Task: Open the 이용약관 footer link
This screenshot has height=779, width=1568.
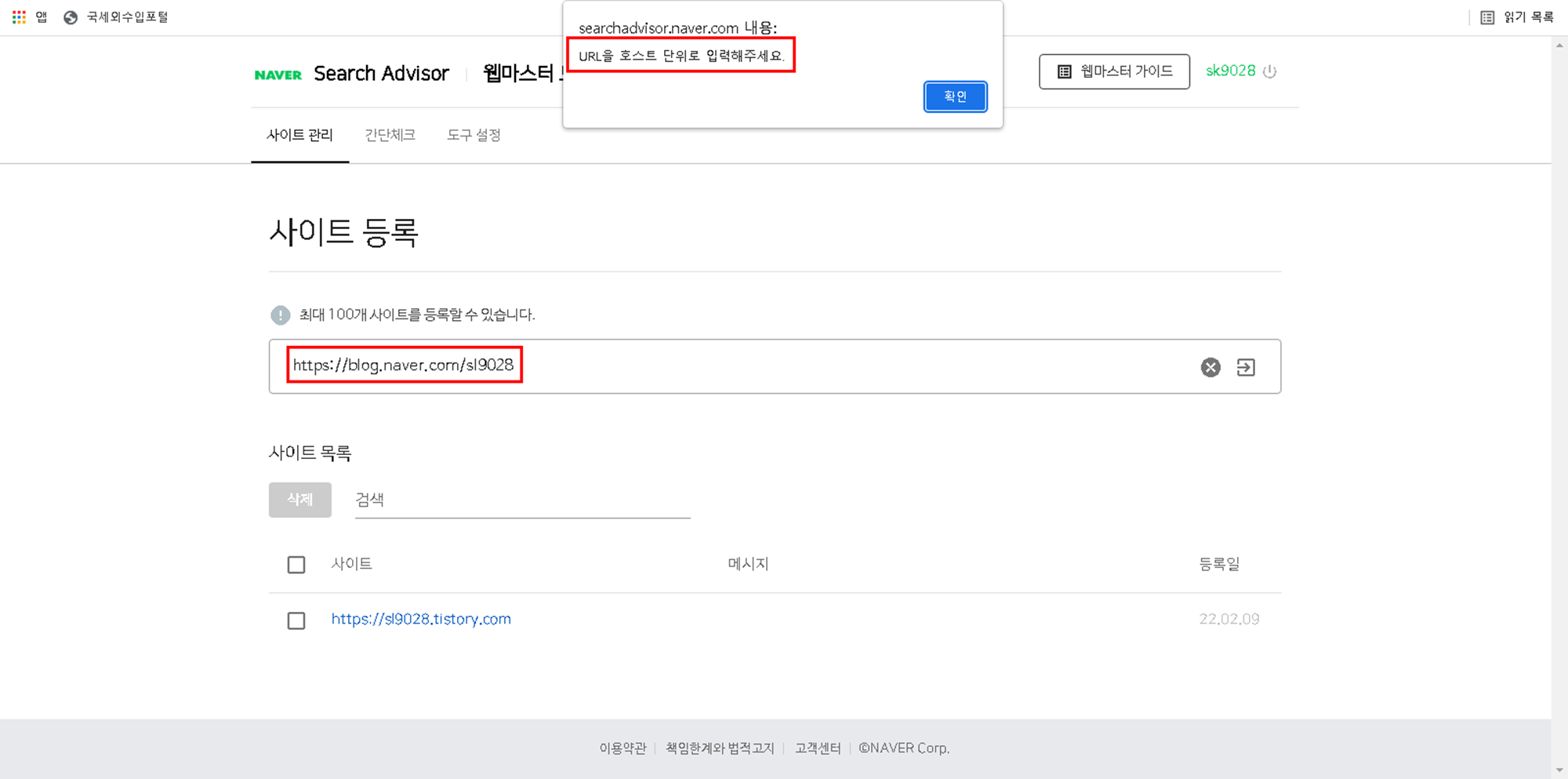Action: (622, 748)
